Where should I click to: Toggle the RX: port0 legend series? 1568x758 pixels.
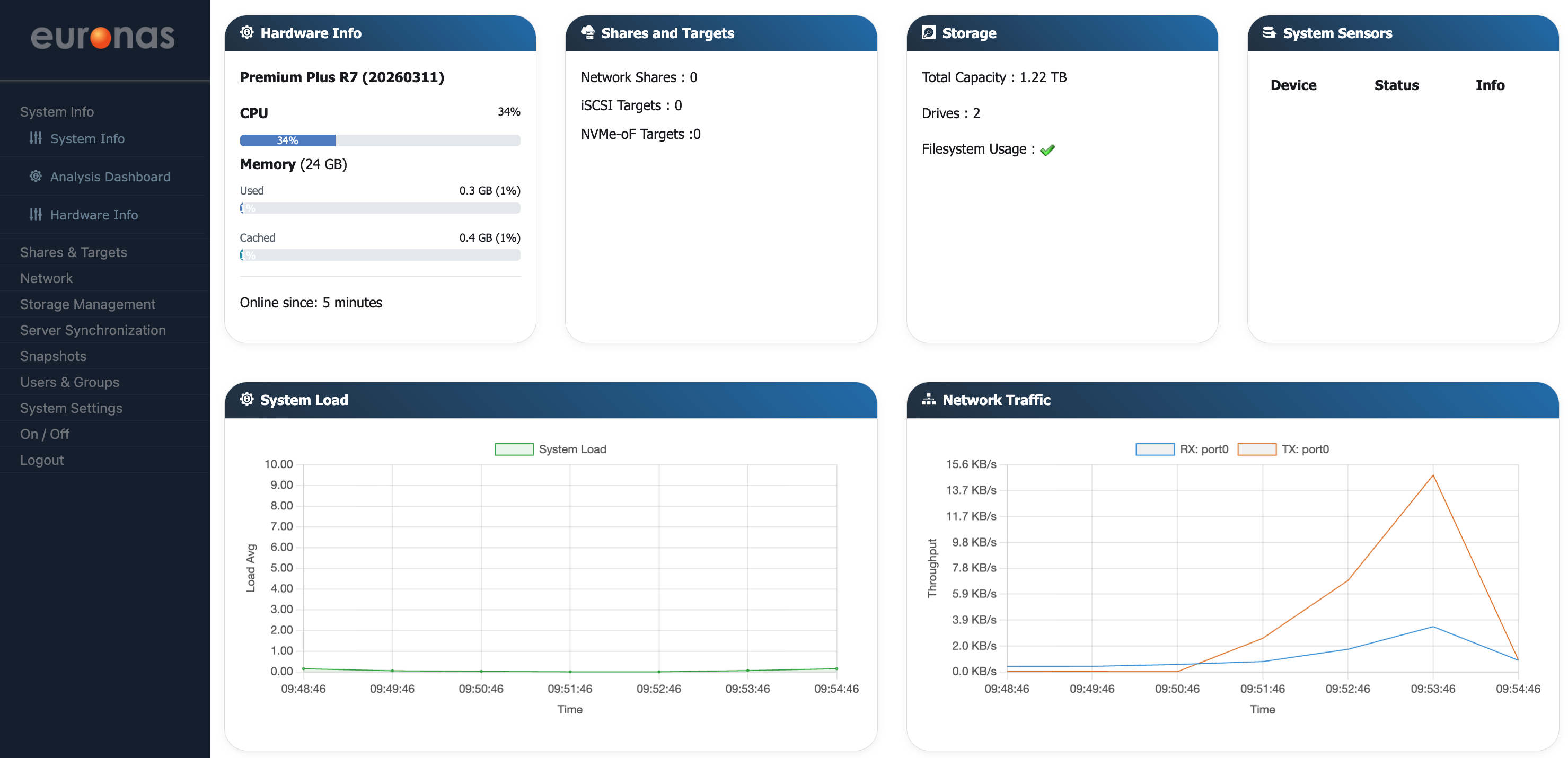(1181, 449)
